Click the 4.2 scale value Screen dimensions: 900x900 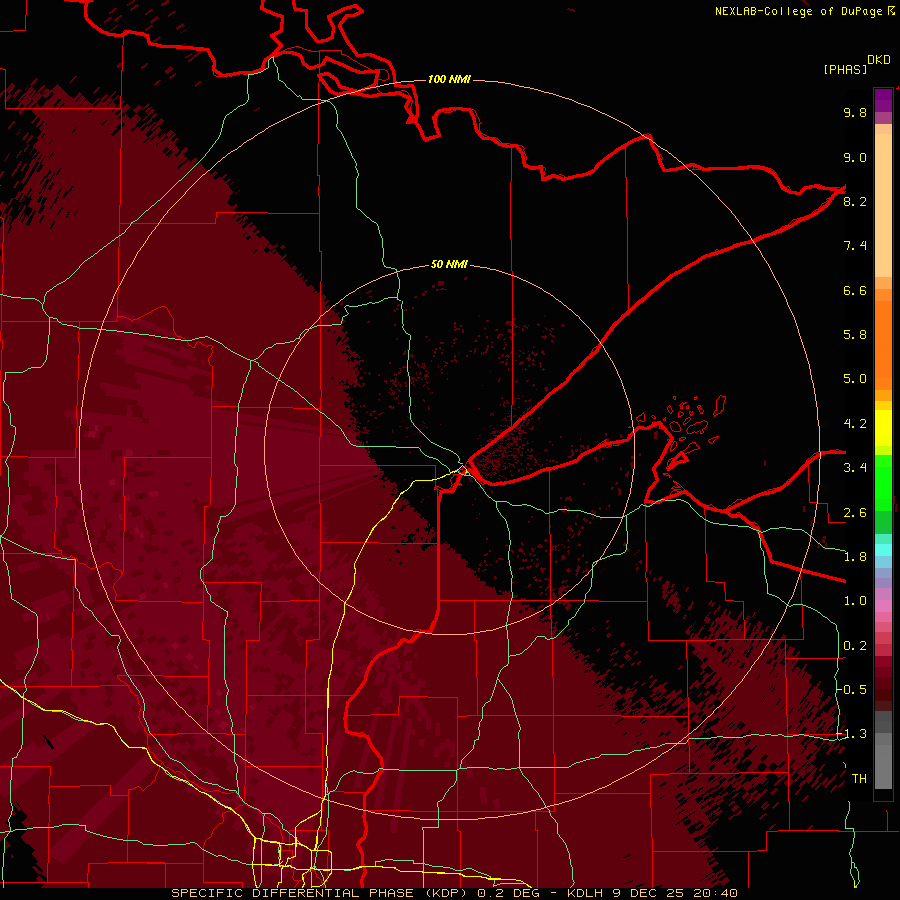click(x=855, y=424)
